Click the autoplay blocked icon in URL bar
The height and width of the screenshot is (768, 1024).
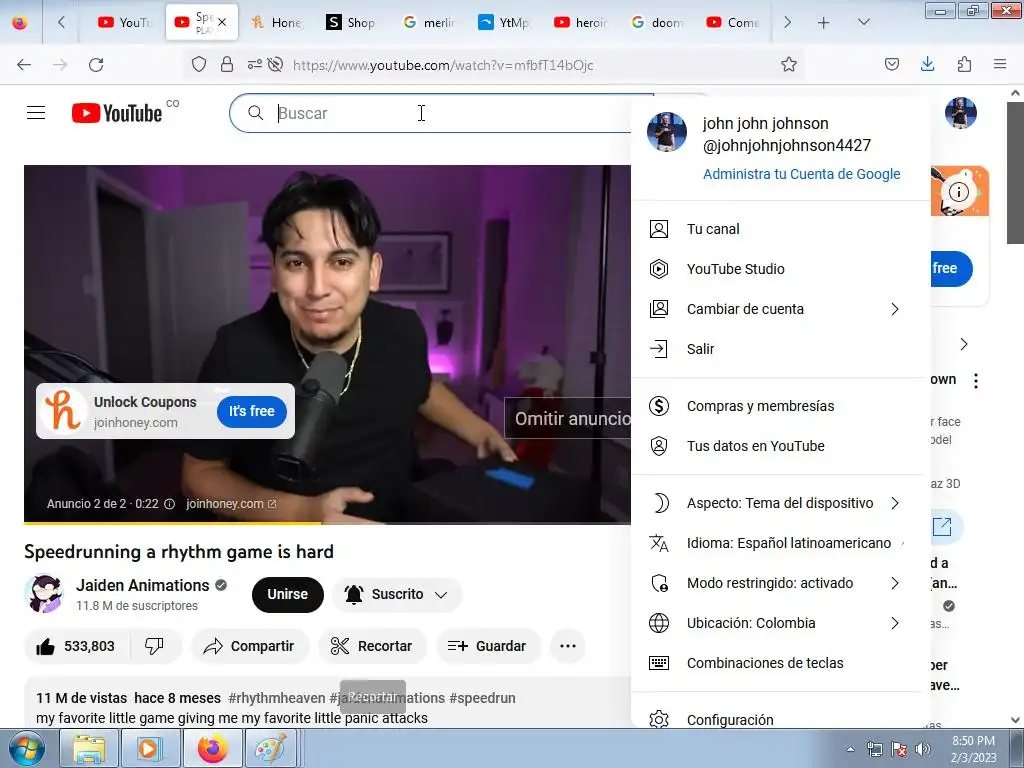coord(276,64)
